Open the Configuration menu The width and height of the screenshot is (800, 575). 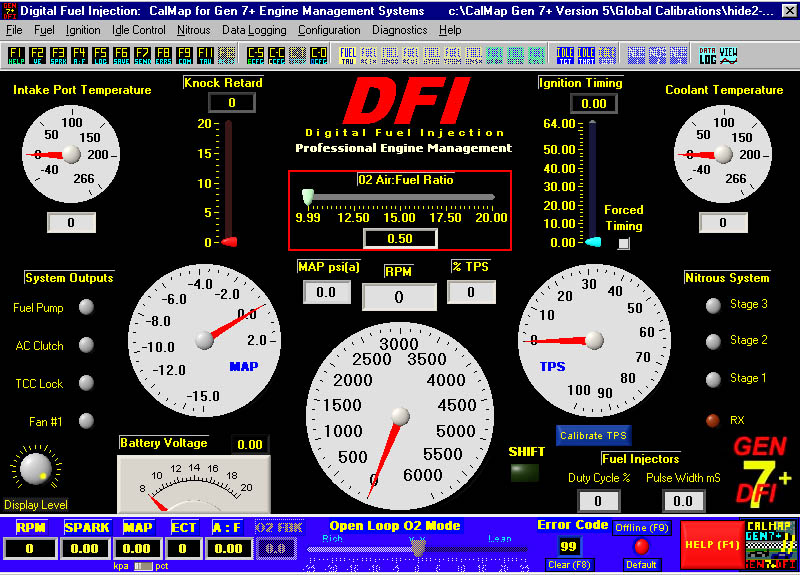pos(329,30)
